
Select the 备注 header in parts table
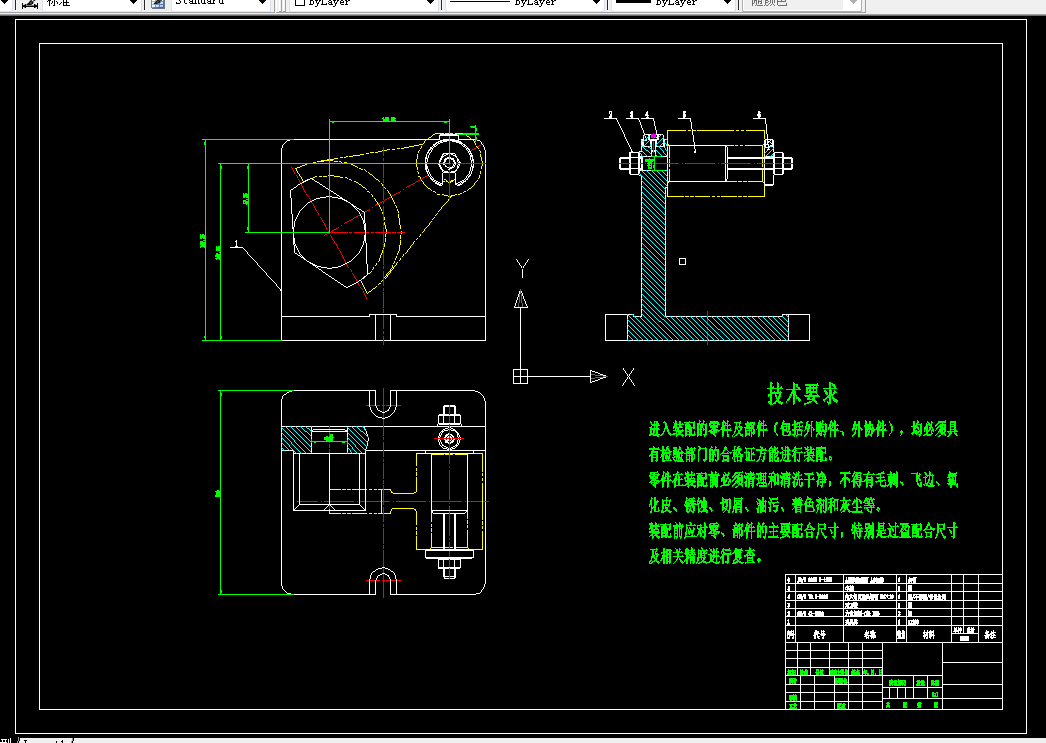click(990, 635)
